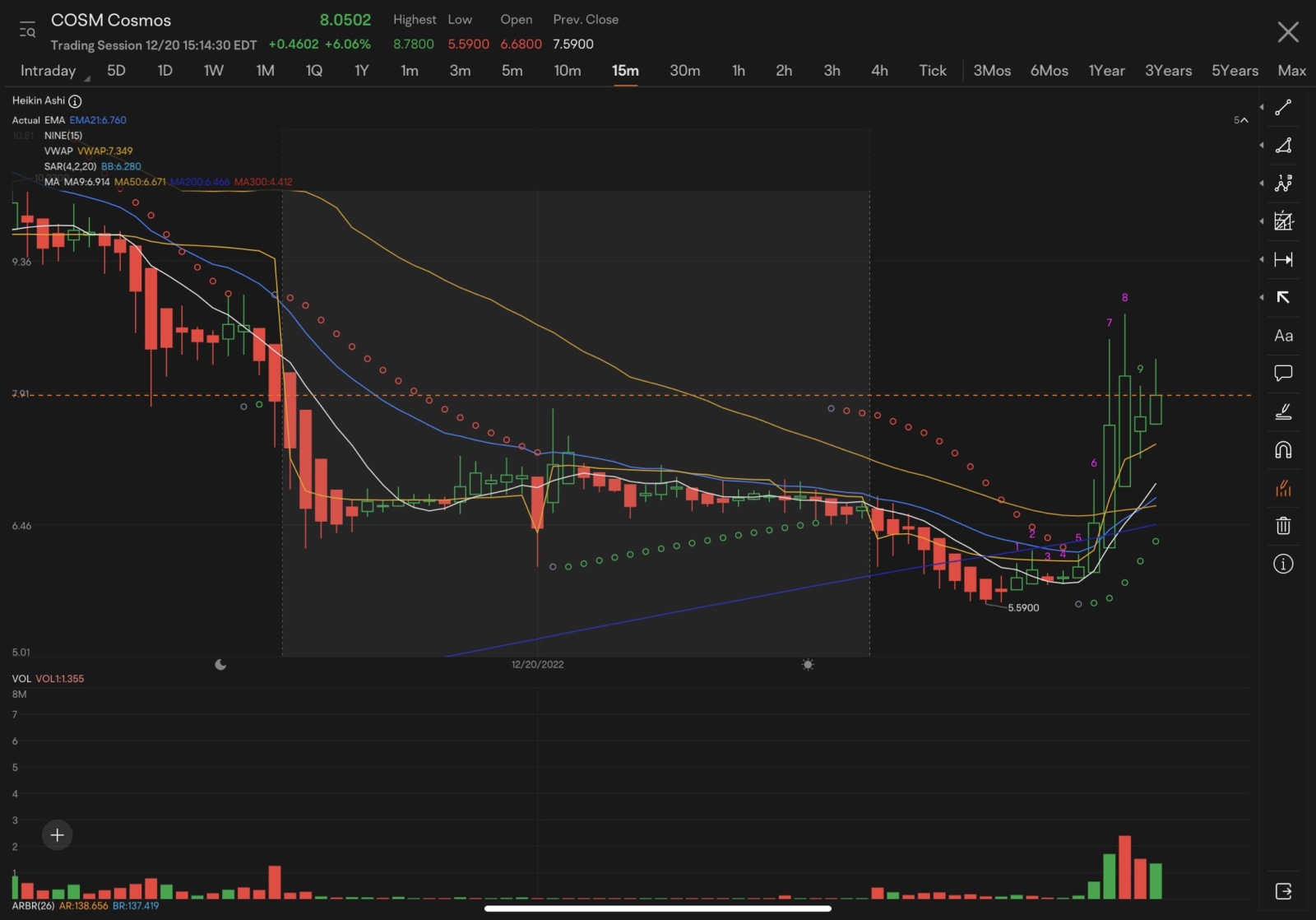This screenshot has height=920, width=1316.
Task: Expand triangle shape tool variants arrow
Action: click(x=1262, y=146)
